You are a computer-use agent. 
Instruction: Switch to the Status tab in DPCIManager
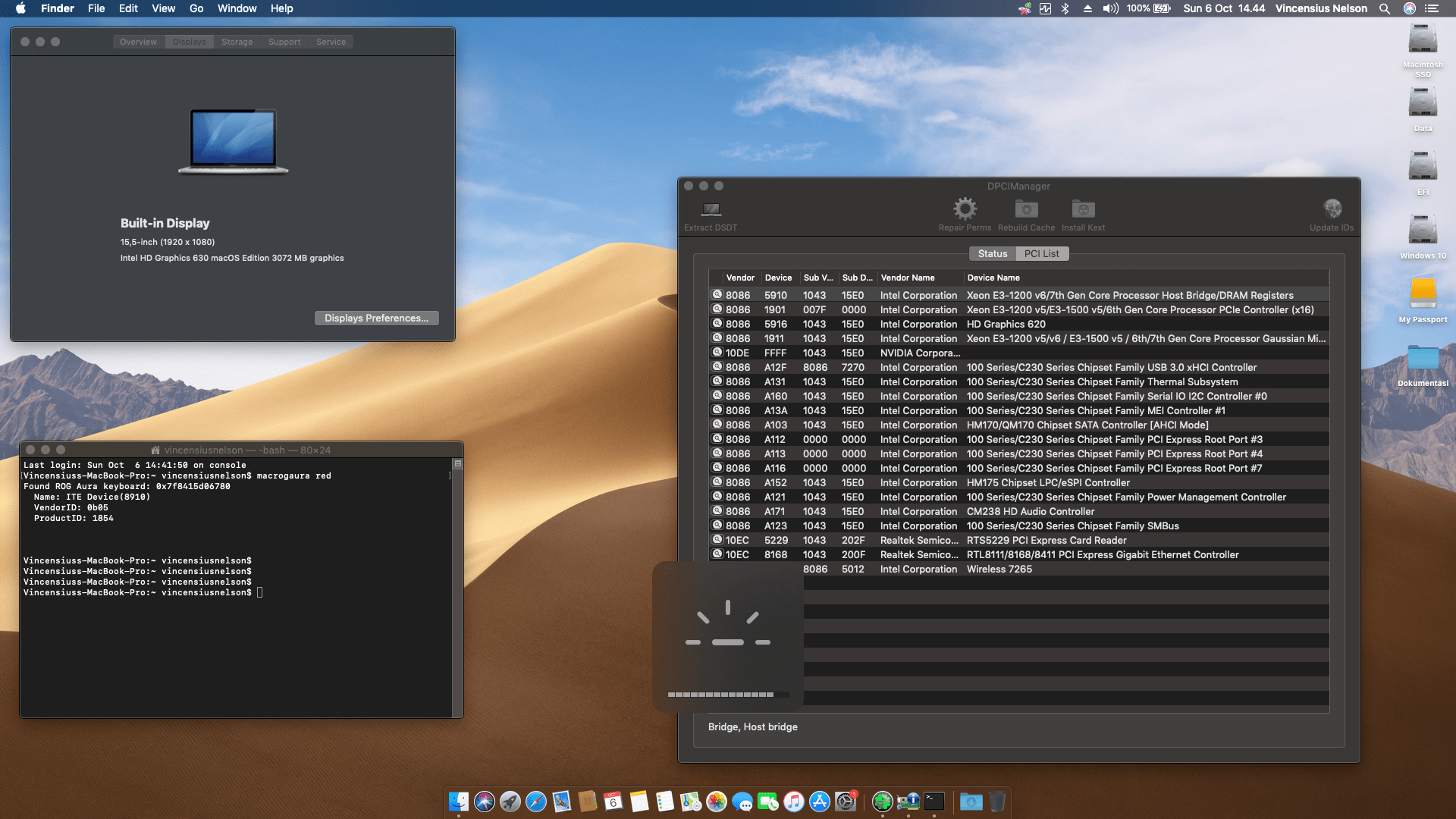coord(992,254)
